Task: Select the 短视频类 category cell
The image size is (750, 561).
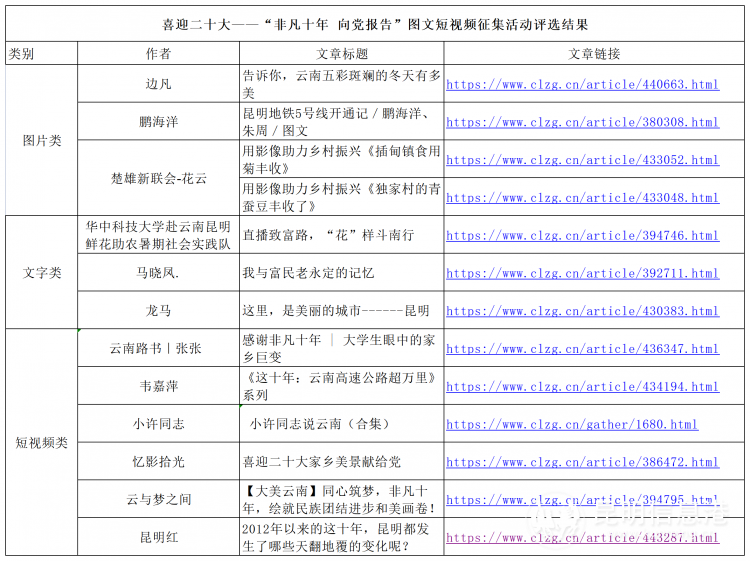Action: (42, 443)
